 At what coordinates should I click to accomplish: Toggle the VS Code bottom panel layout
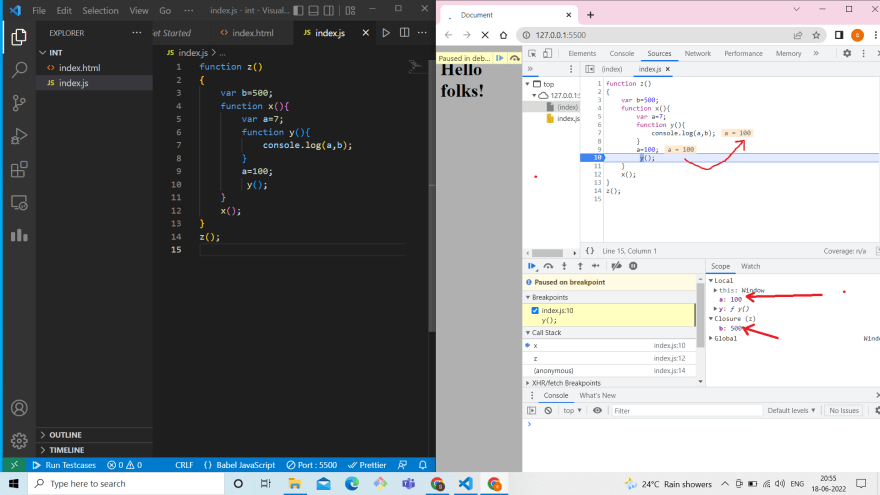tap(314, 10)
